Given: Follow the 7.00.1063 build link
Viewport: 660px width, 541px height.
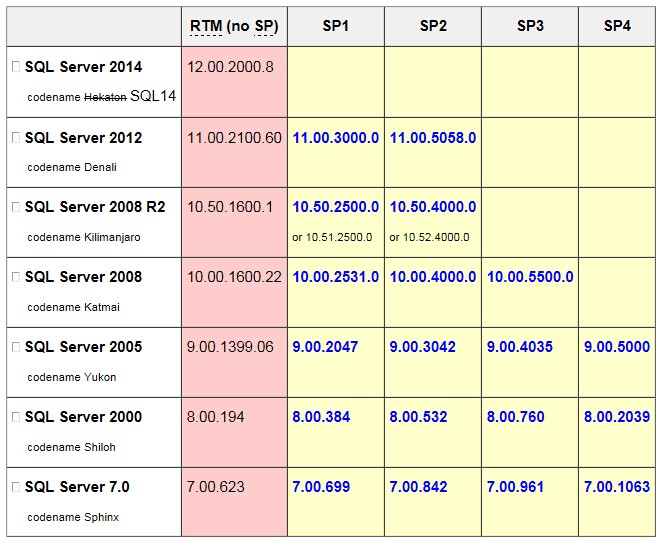Looking at the screenshot, I should tap(617, 487).
